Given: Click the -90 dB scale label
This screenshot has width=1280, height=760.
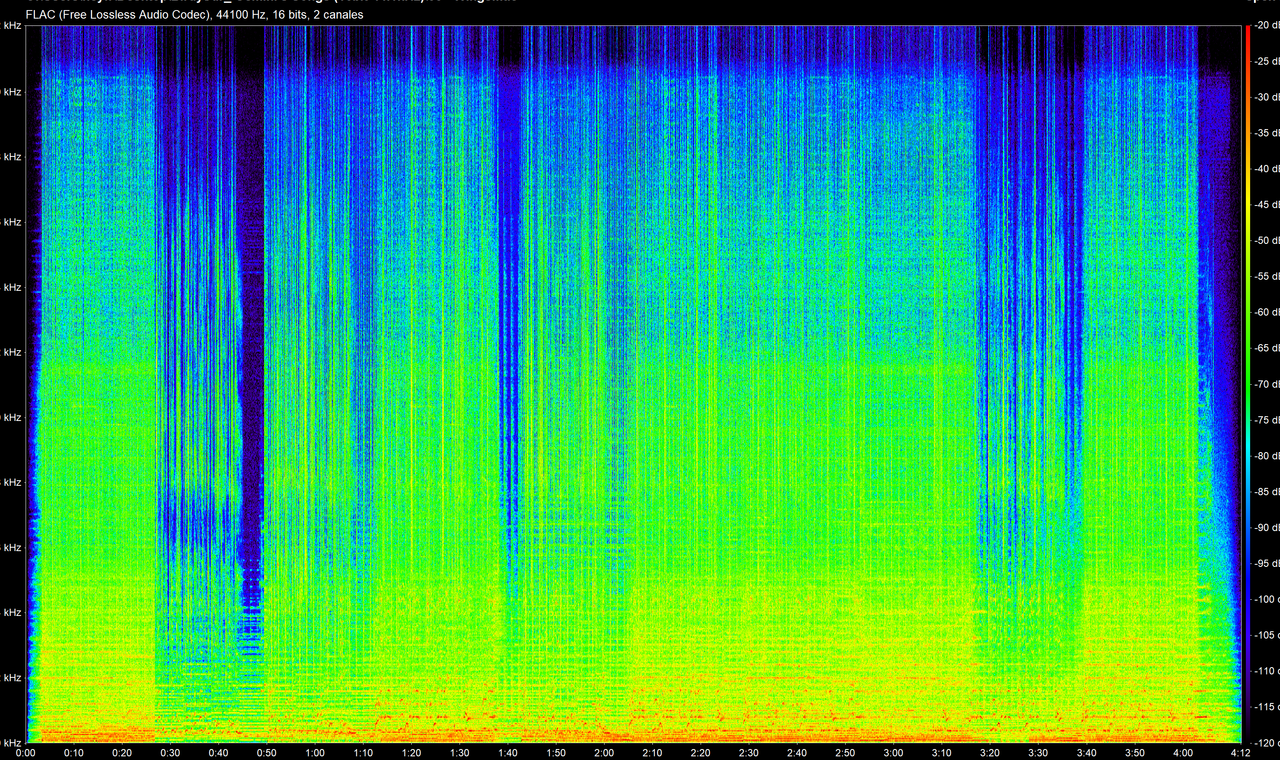Looking at the screenshot, I should pyautogui.click(x=1266, y=527).
